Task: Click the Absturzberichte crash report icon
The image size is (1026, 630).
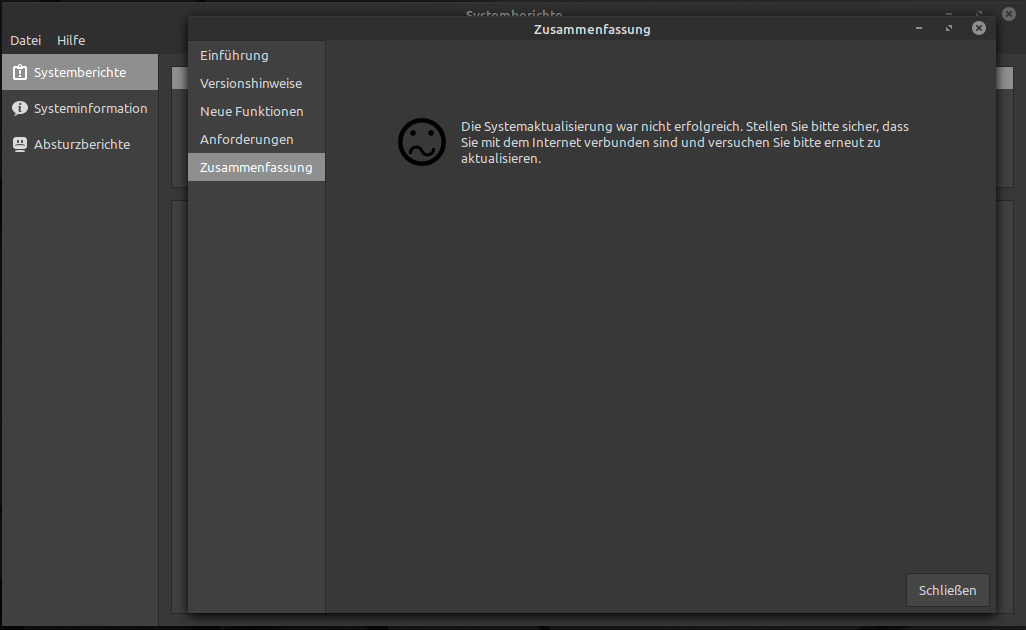Action: tap(20, 144)
